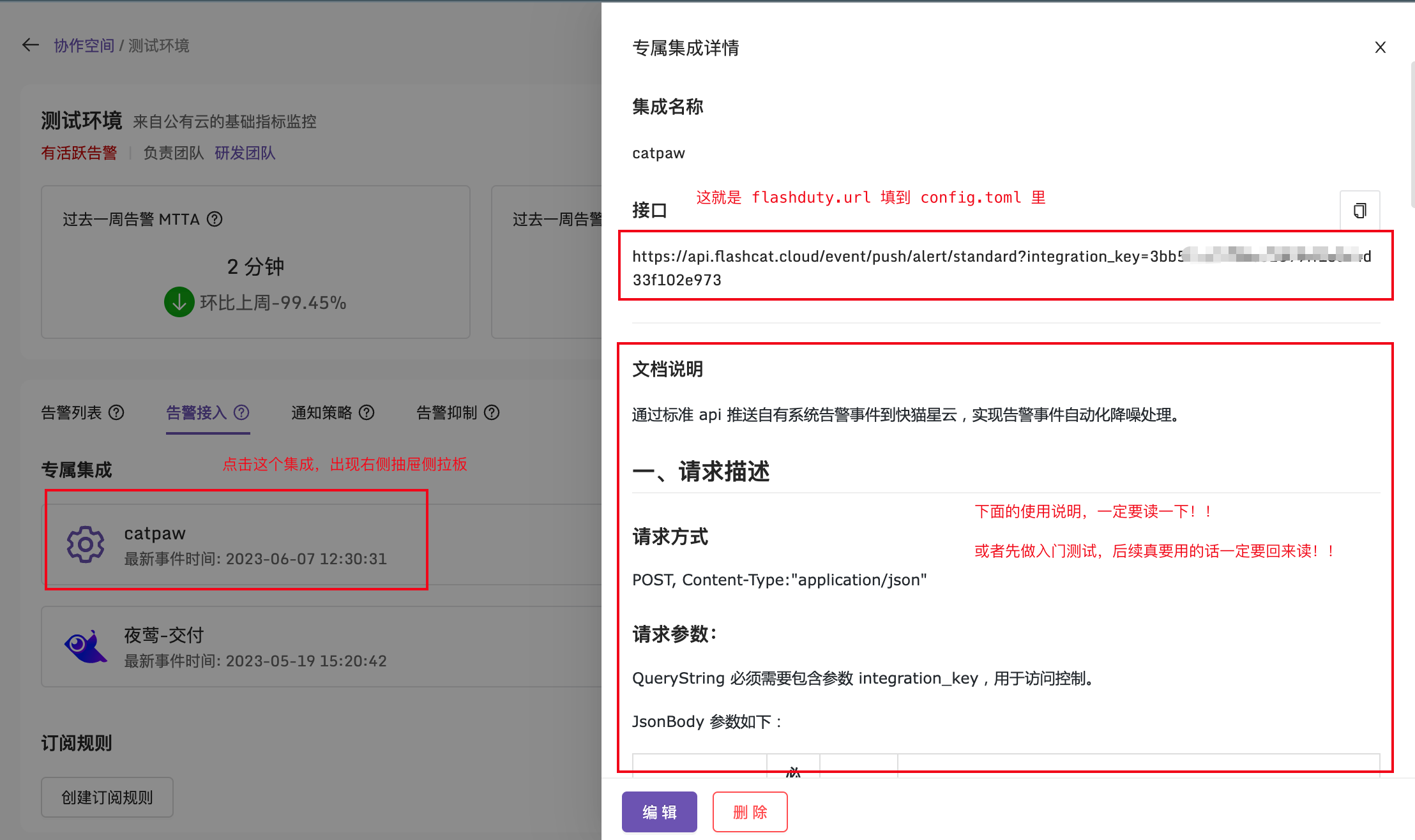Switch to the 告警抑制 tab
The height and width of the screenshot is (840, 1415).
pos(446,412)
